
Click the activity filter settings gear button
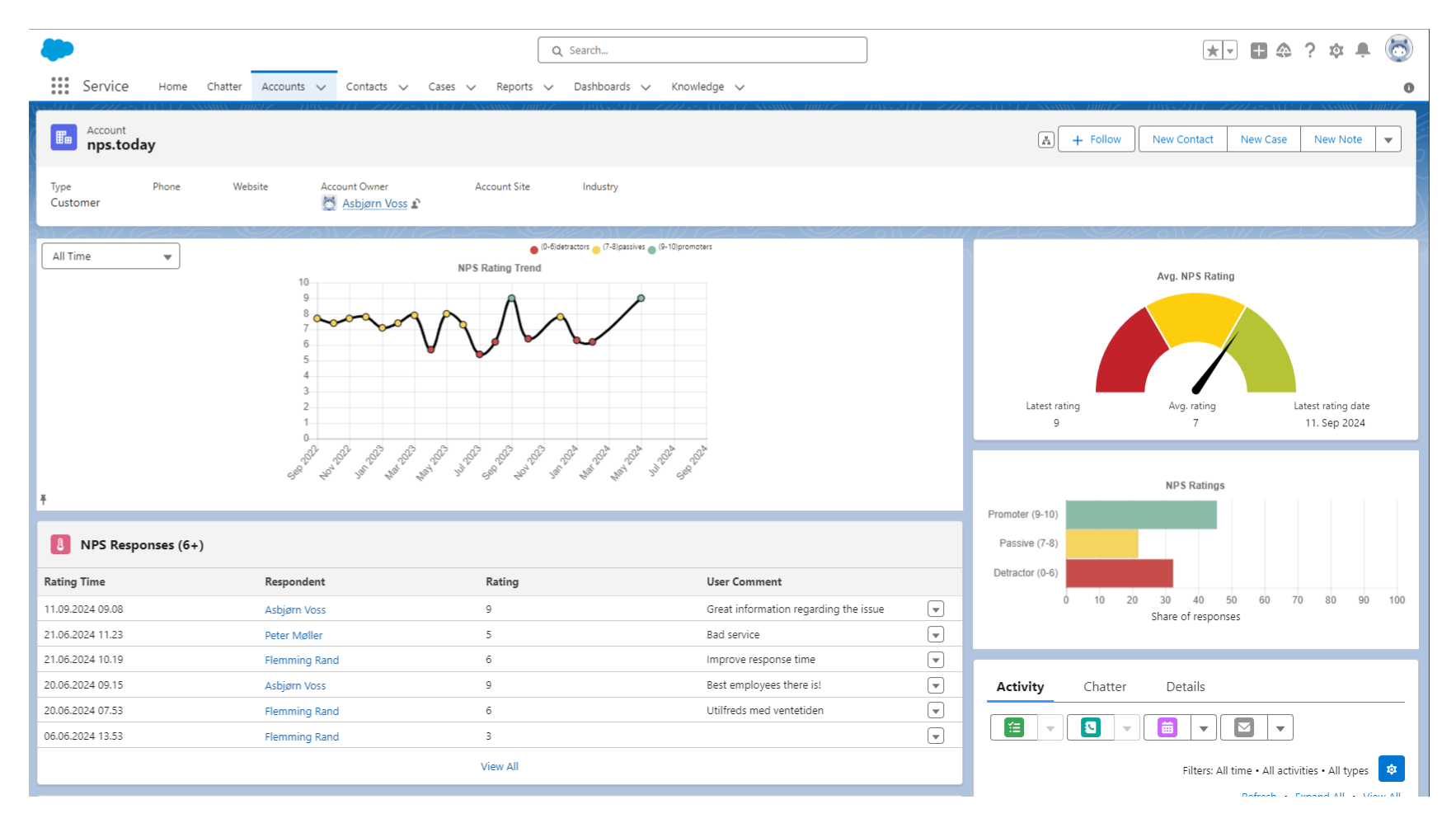click(1391, 769)
